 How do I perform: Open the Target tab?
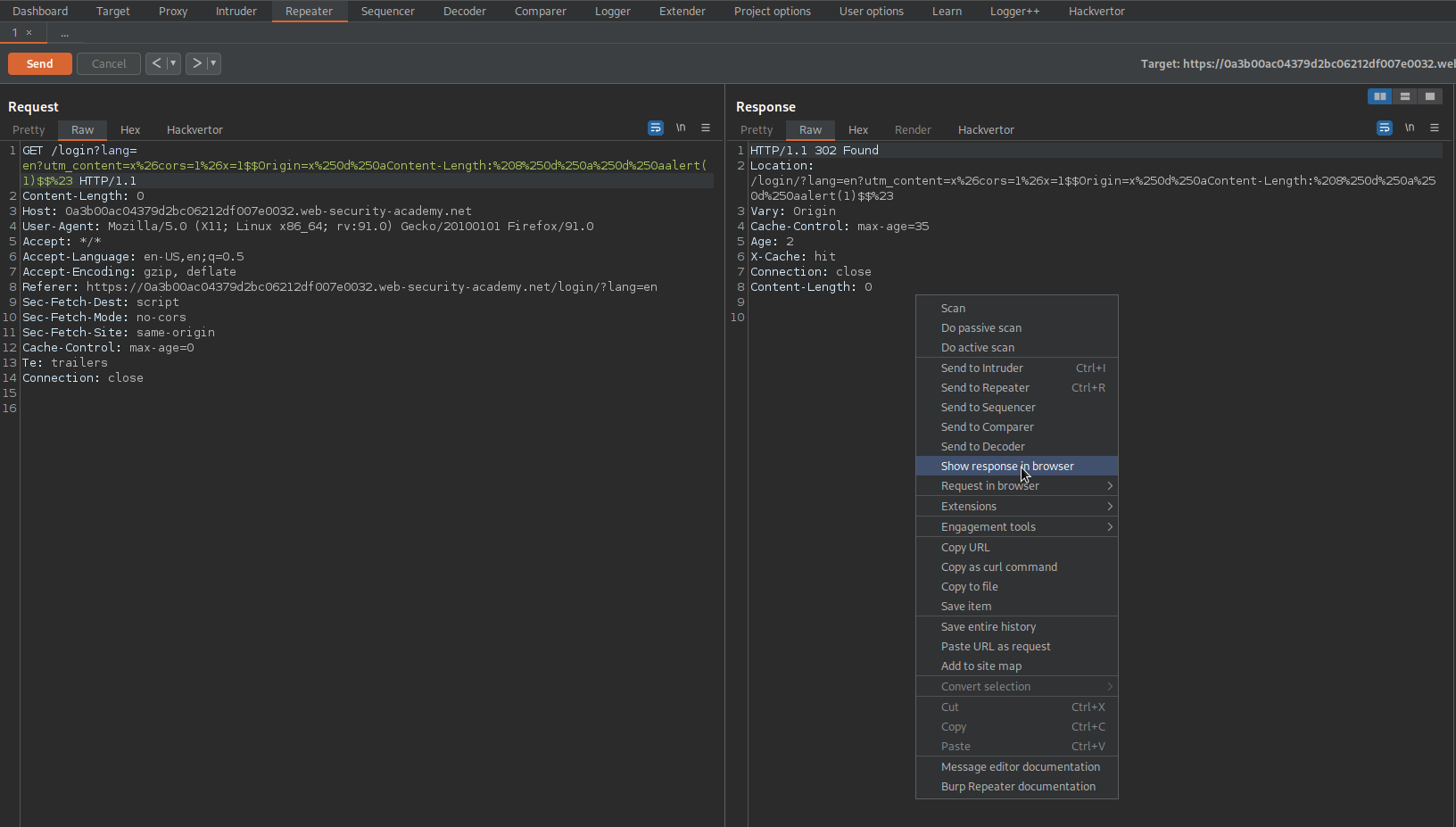[x=113, y=12]
